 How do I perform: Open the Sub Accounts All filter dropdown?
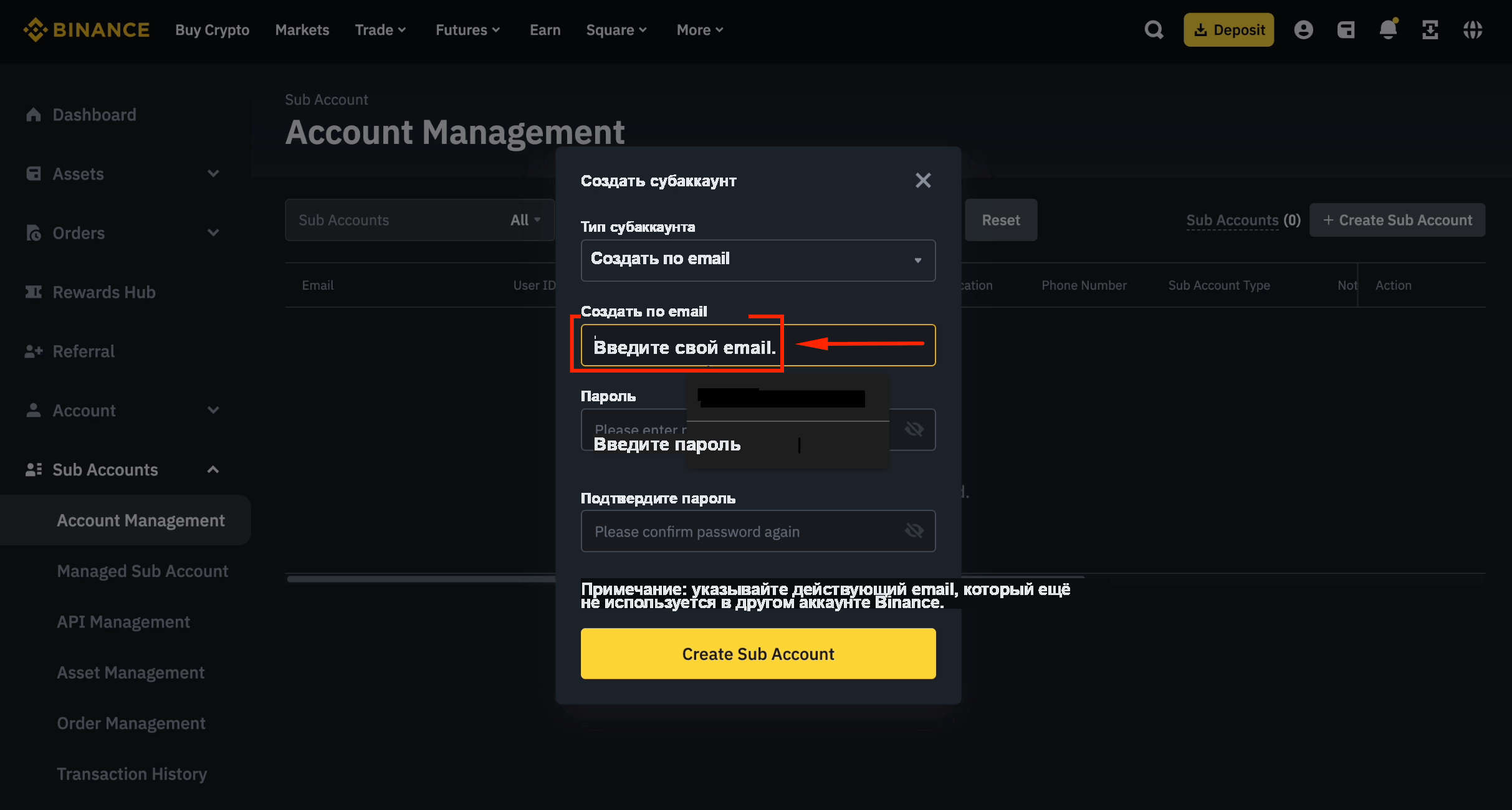[x=525, y=220]
